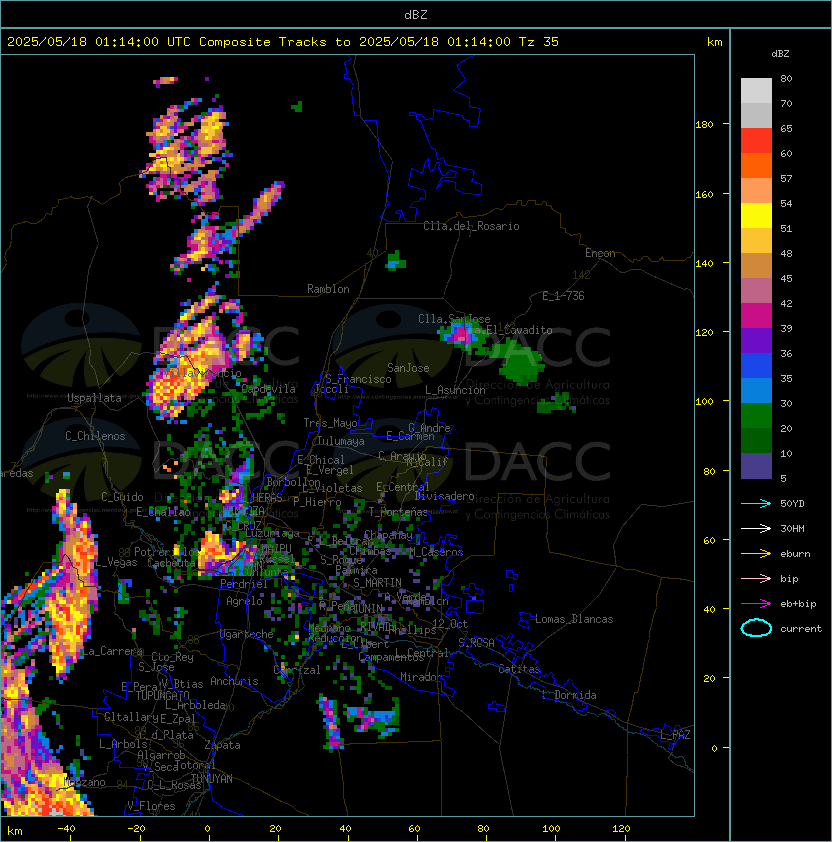Click the 160 km vertical axis label
Screen dimensions: 832x842
click(x=704, y=194)
